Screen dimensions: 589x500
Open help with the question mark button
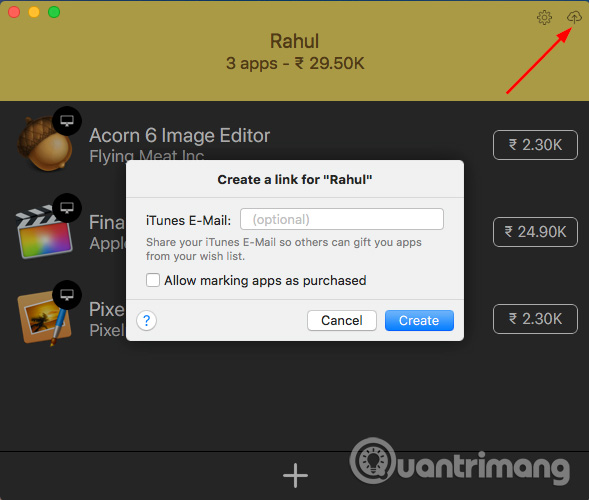(x=146, y=320)
